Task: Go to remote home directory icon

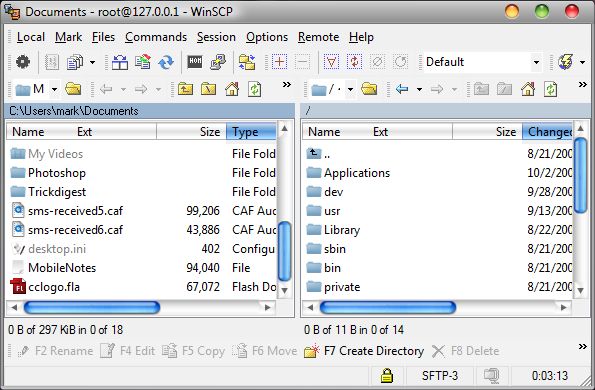Action: pos(528,89)
